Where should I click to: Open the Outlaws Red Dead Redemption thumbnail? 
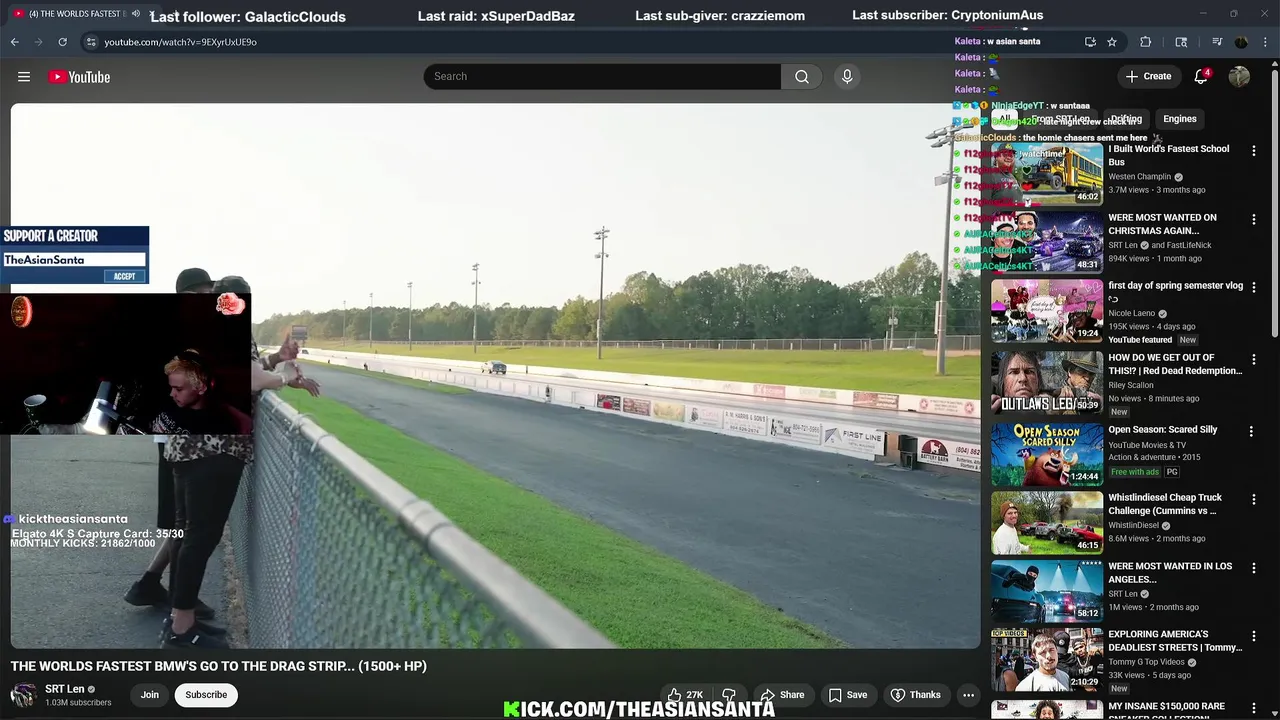pyautogui.click(x=1047, y=382)
